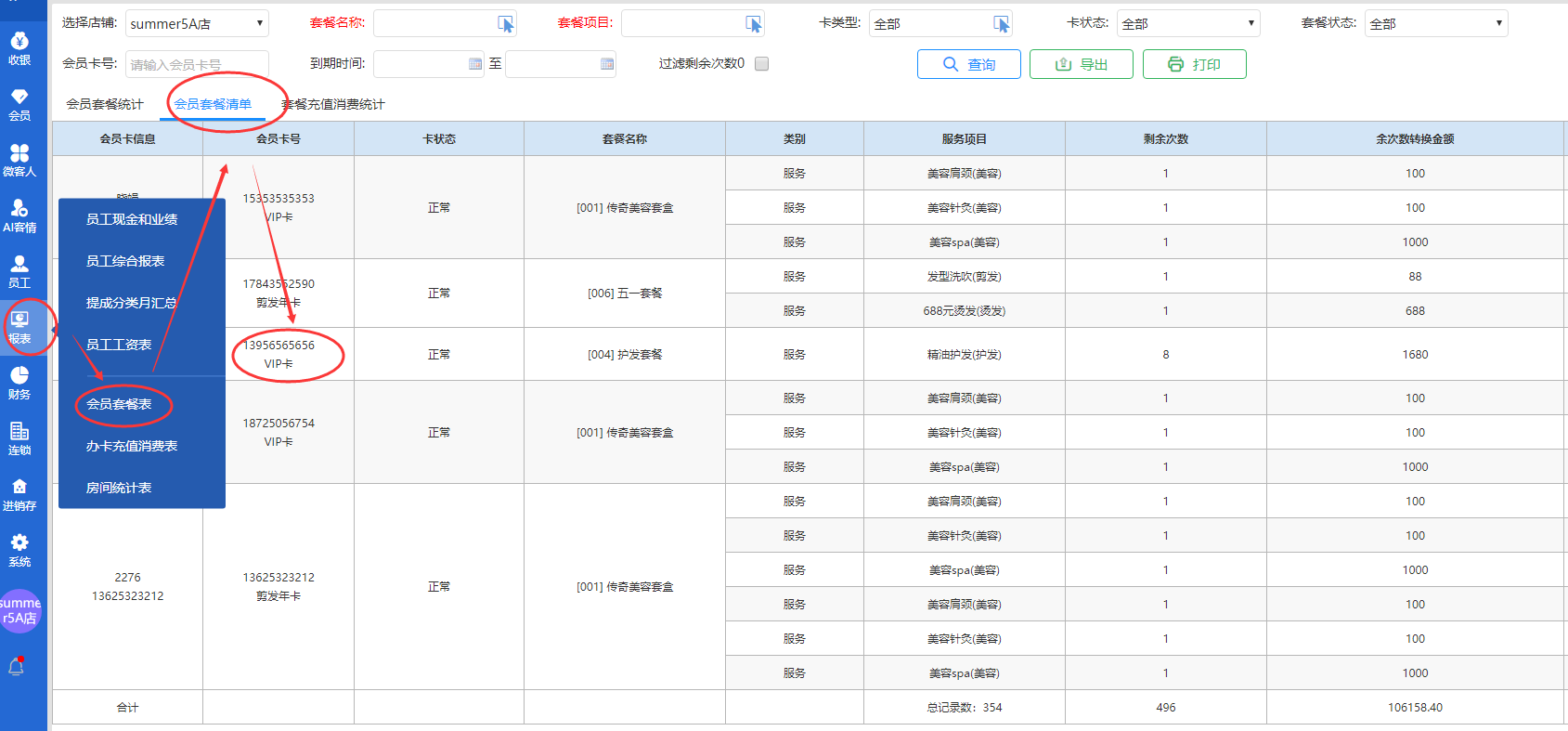The height and width of the screenshot is (731, 1568).
Task: Open the 员工 staff sidebar icon
Action: (19, 271)
